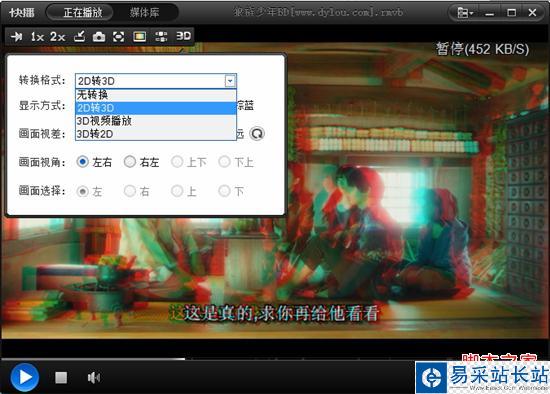Click the 显示方式 label
Viewport: 550px width, 394px height.
pyautogui.click(x=42, y=105)
